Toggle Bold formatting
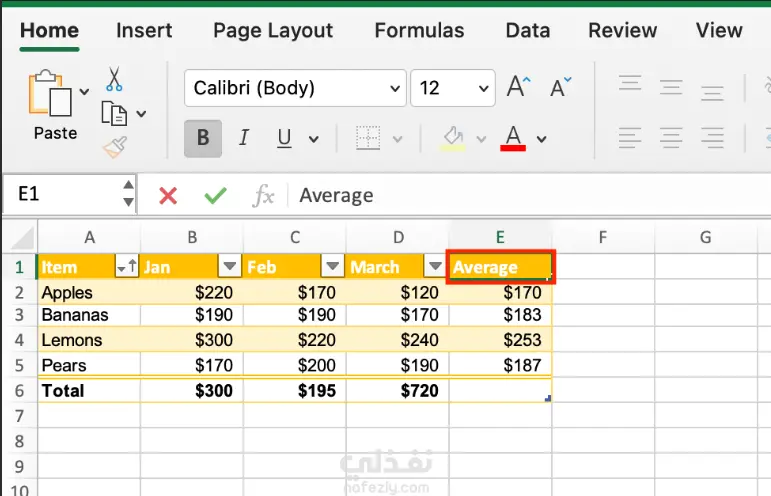The height and width of the screenshot is (496, 771). point(203,138)
